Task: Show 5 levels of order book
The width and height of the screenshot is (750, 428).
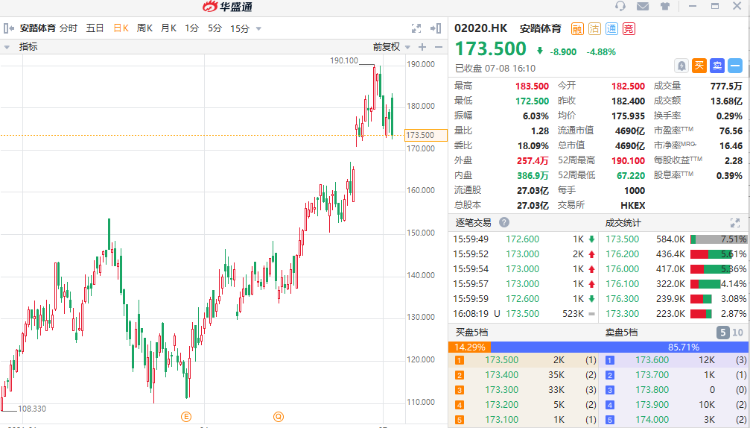Action: pyautogui.click(x=723, y=333)
